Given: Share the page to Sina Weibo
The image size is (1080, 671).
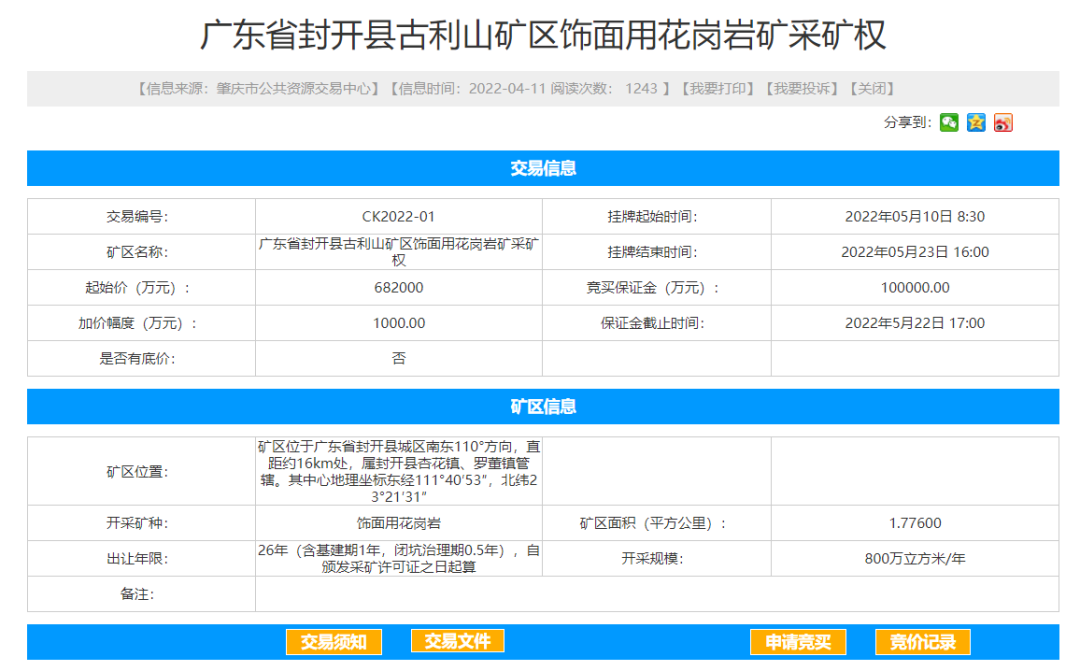Looking at the screenshot, I should coord(1003,122).
